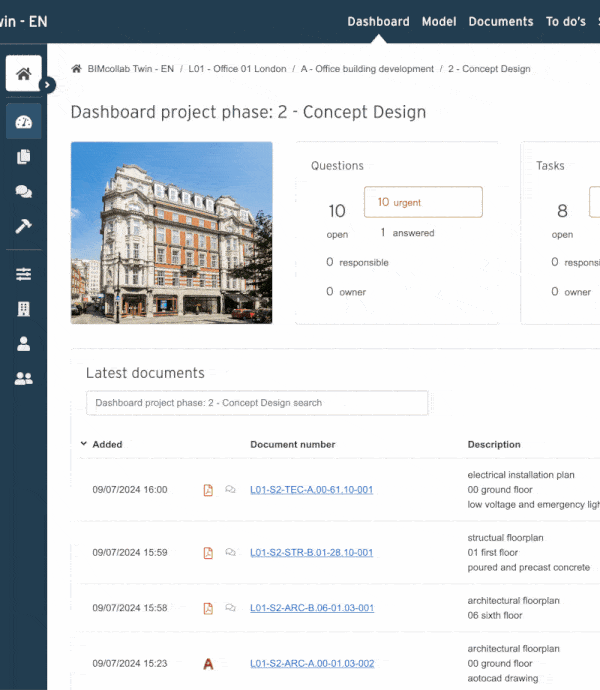
Task: Click AutoCAD icon for L01-S2-ARC-A.00-01.03-002
Action: coord(208,664)
